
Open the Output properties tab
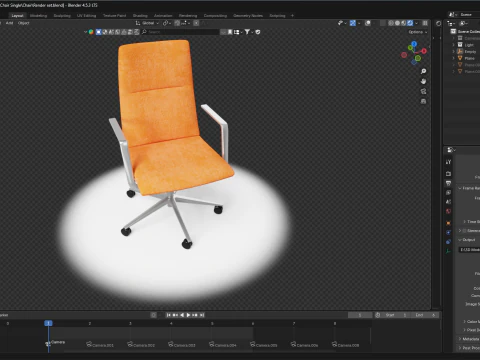448,183
